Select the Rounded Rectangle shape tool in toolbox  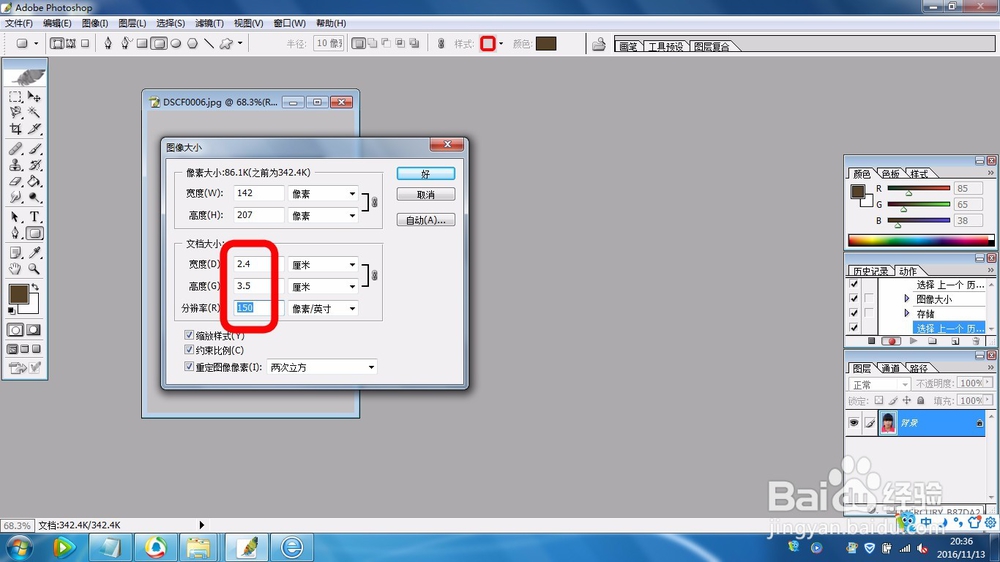(34, 233)
